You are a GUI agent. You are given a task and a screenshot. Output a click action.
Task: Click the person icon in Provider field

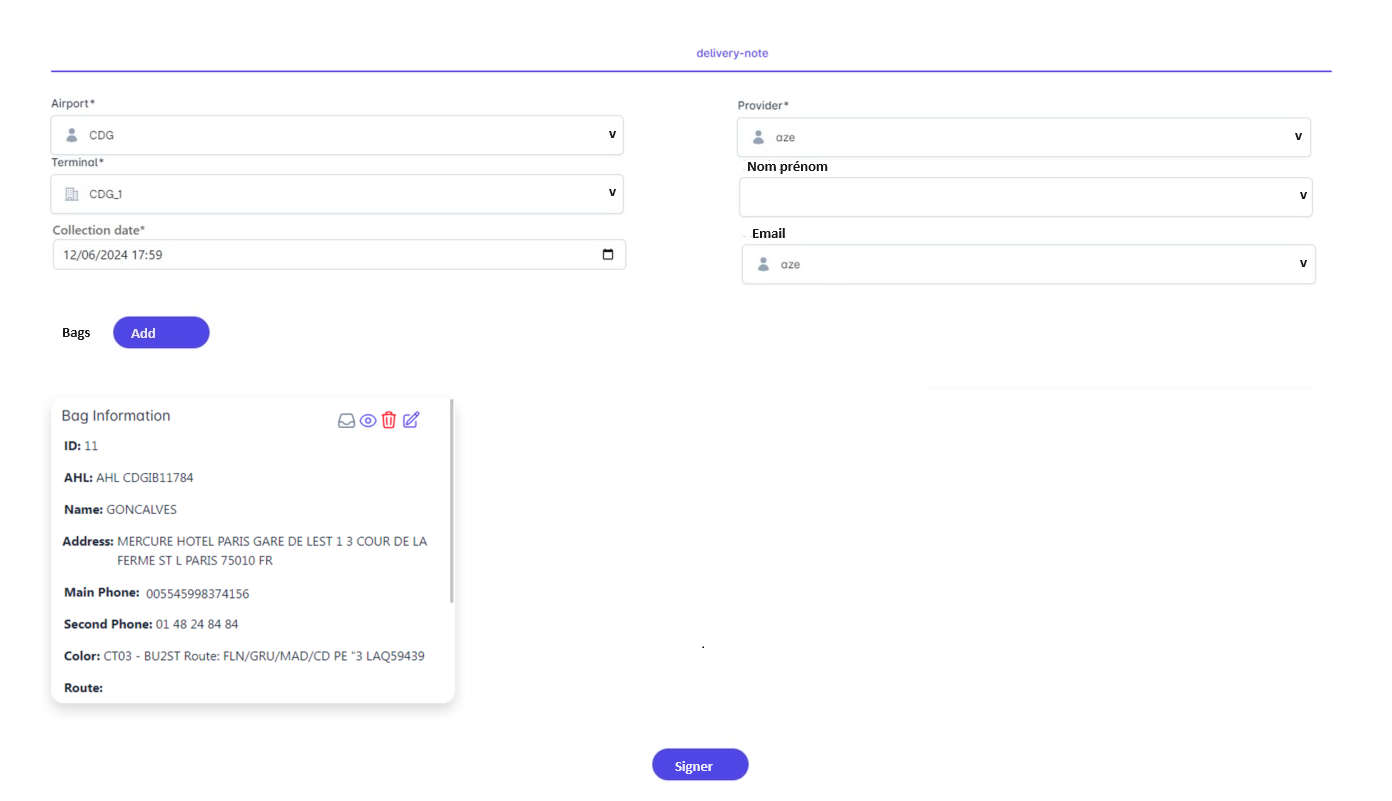pos(758,137)
